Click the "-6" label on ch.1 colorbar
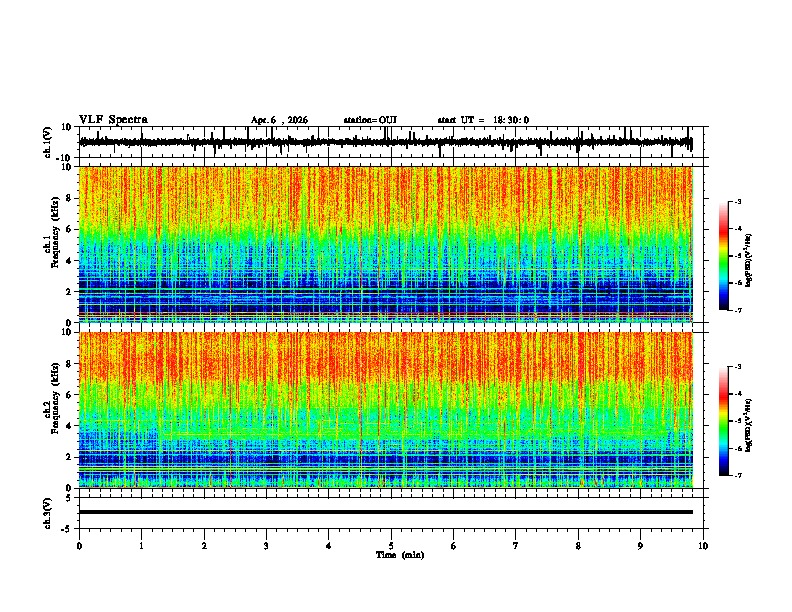This screenshot has height=612, width=792. pos(738,283)
